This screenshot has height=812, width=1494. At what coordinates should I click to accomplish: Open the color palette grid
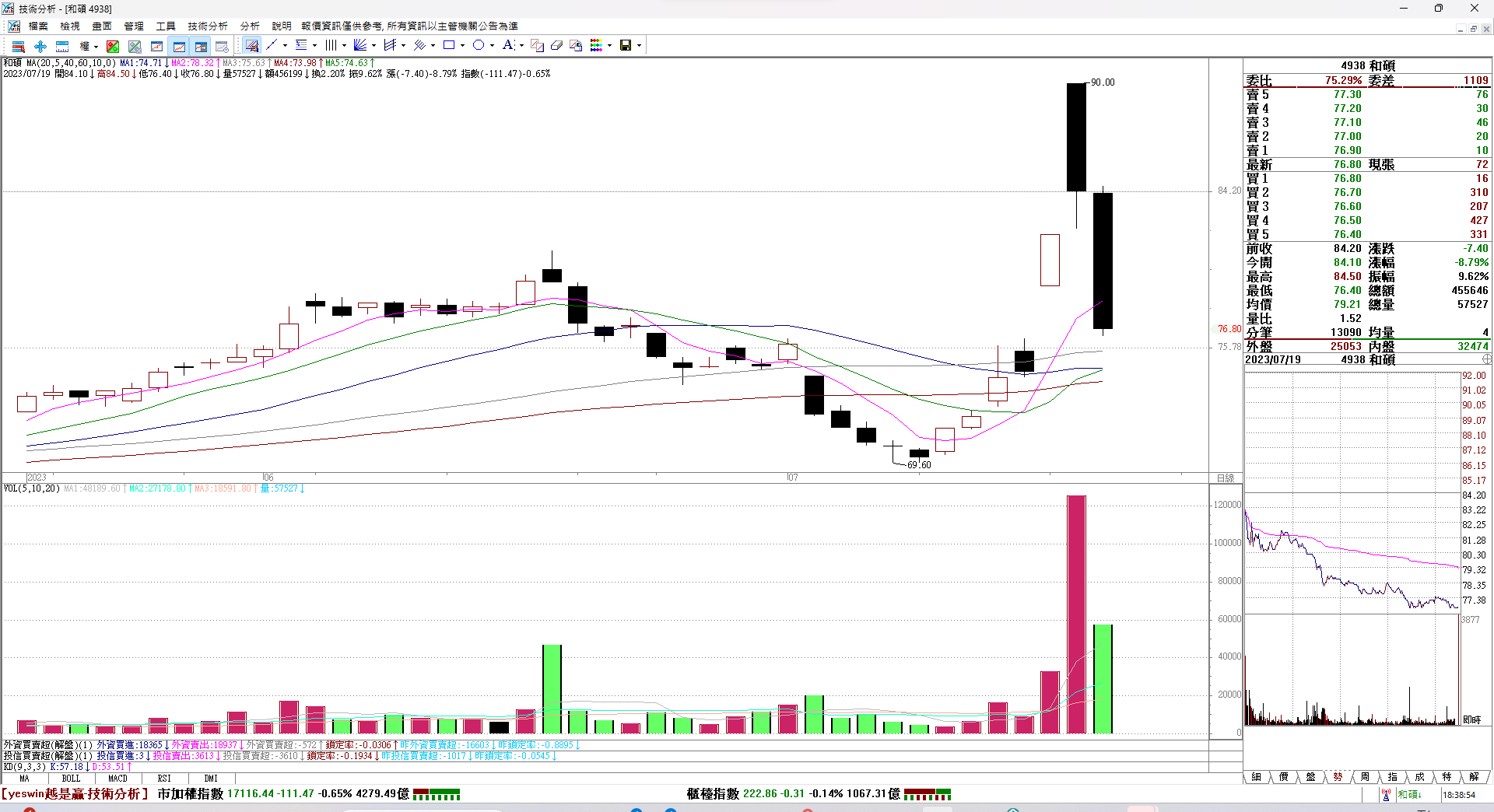596,46
